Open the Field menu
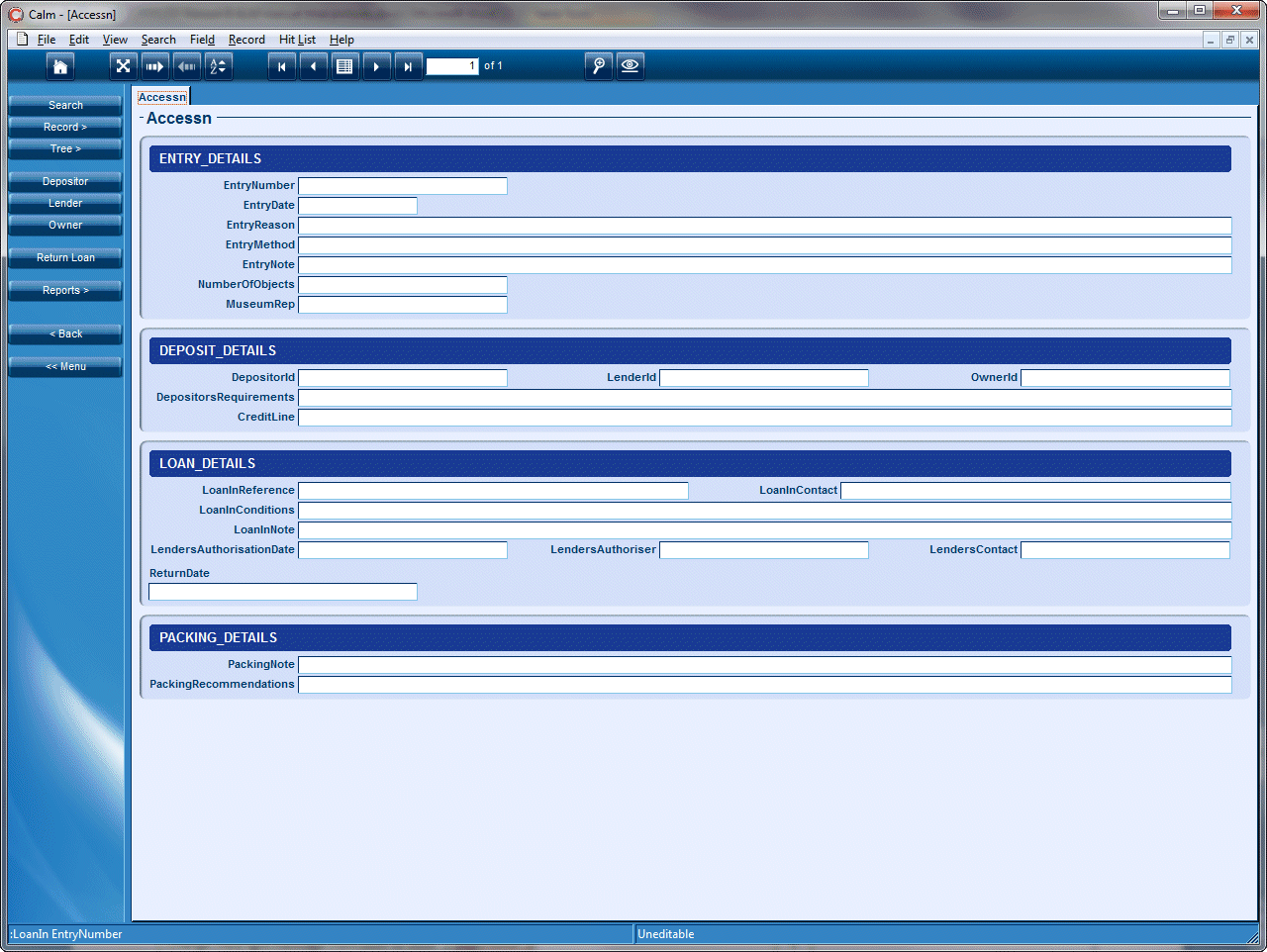The image size is (1267, 952). coord(202,40)
